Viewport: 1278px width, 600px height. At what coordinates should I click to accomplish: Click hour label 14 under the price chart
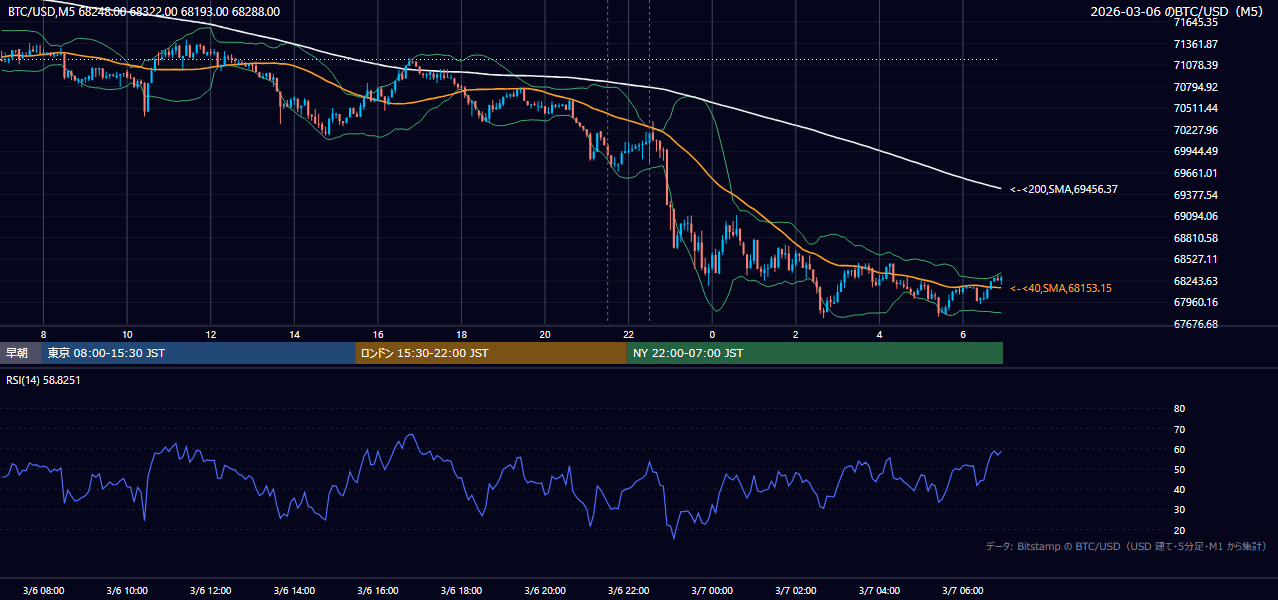click(294, 333)
